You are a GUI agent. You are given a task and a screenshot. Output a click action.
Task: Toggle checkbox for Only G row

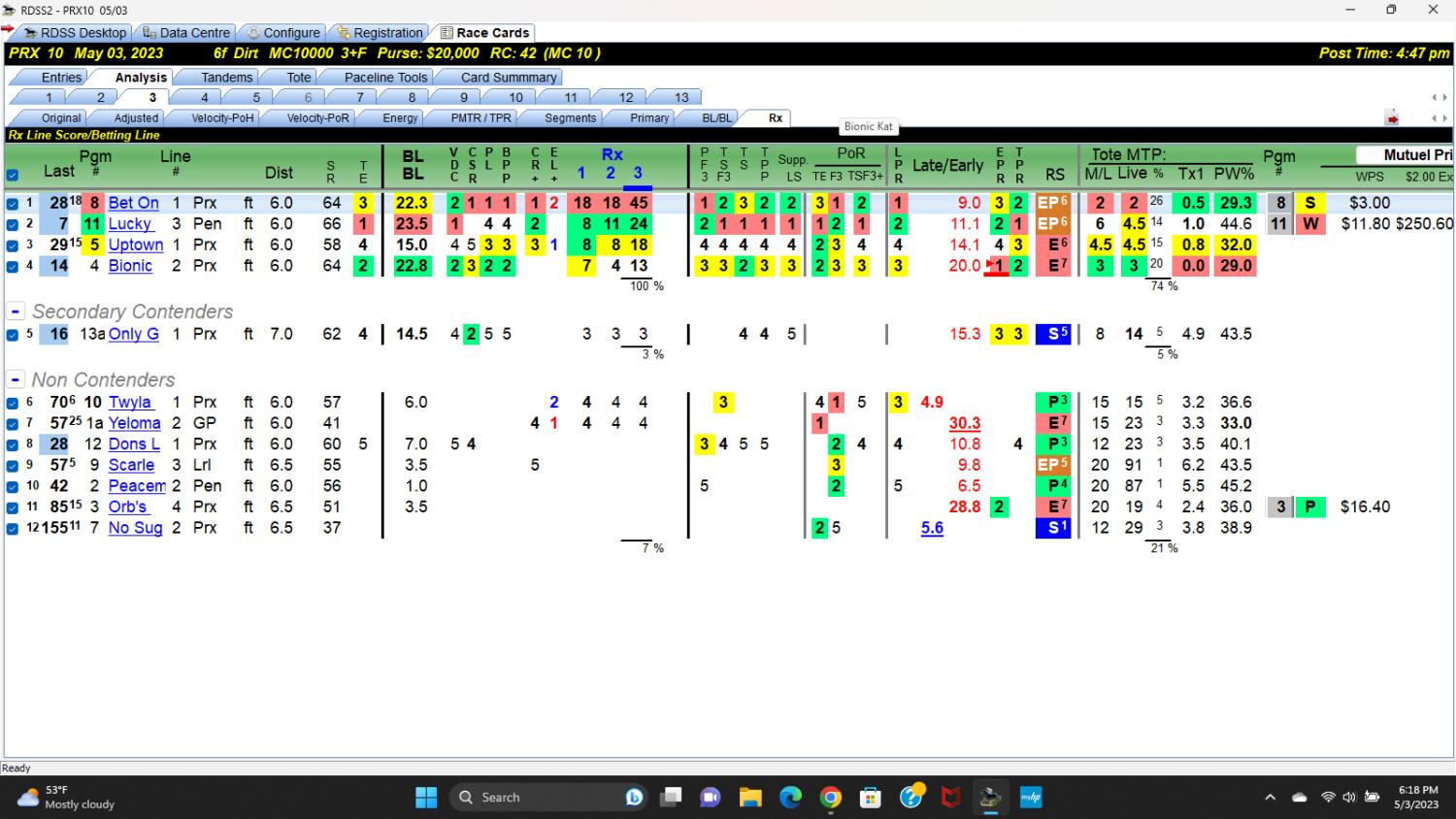(x=13, y=335)
